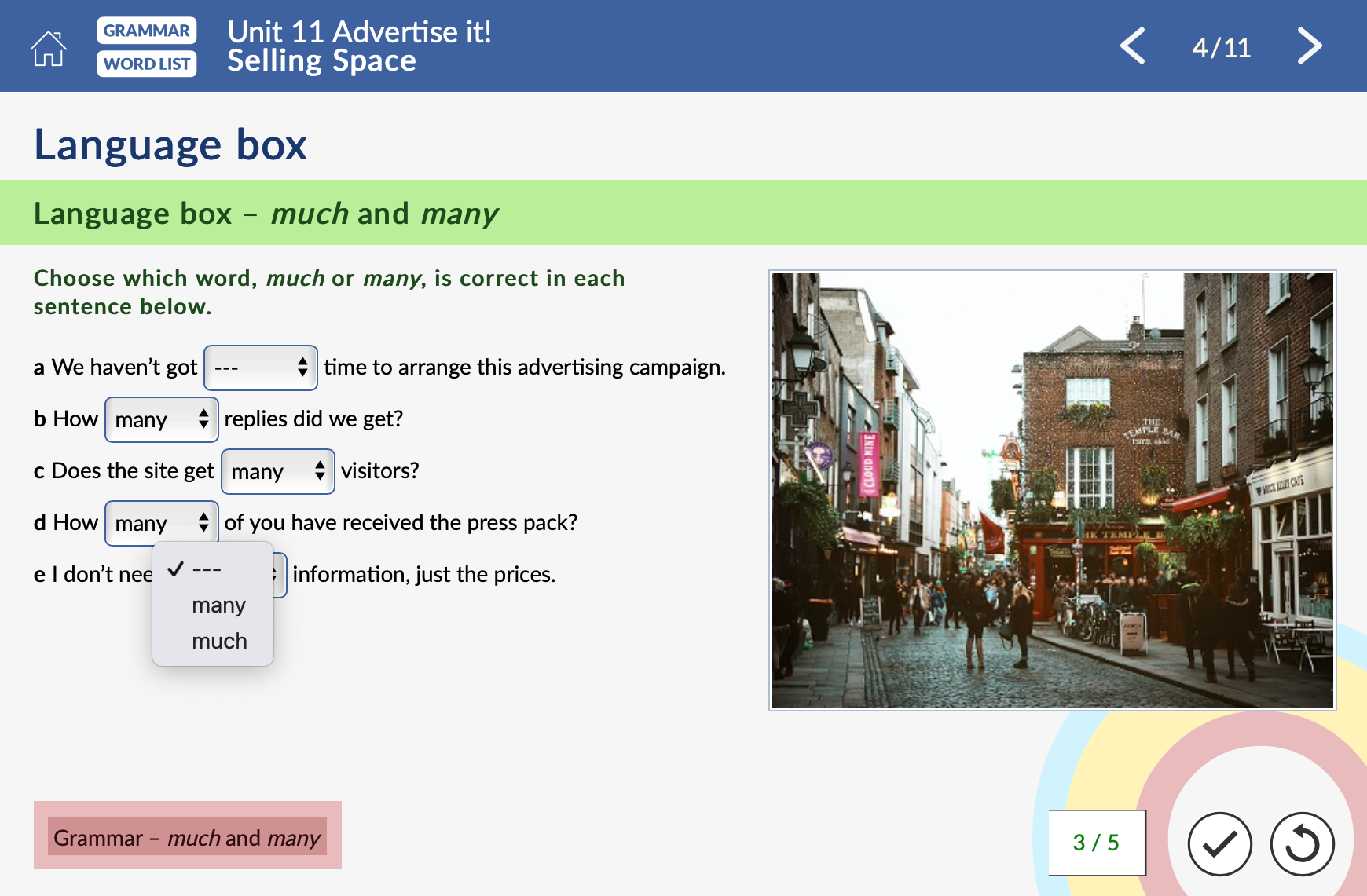
Task: Click the 'Choose which word' instruction
Action: pyautogui.click(x=329, y=292)
